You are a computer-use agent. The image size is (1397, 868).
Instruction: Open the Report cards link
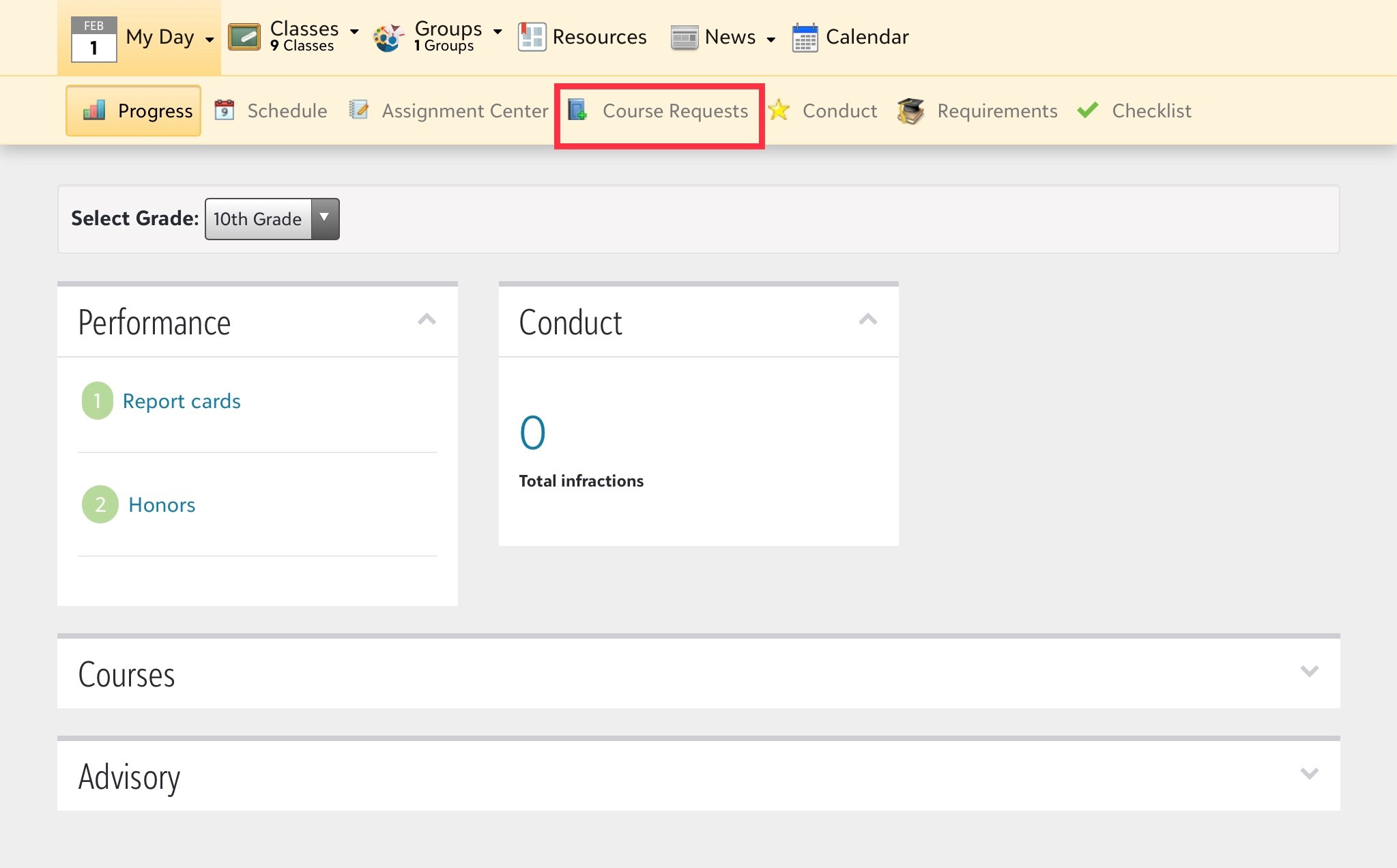[x=182, y=401]
